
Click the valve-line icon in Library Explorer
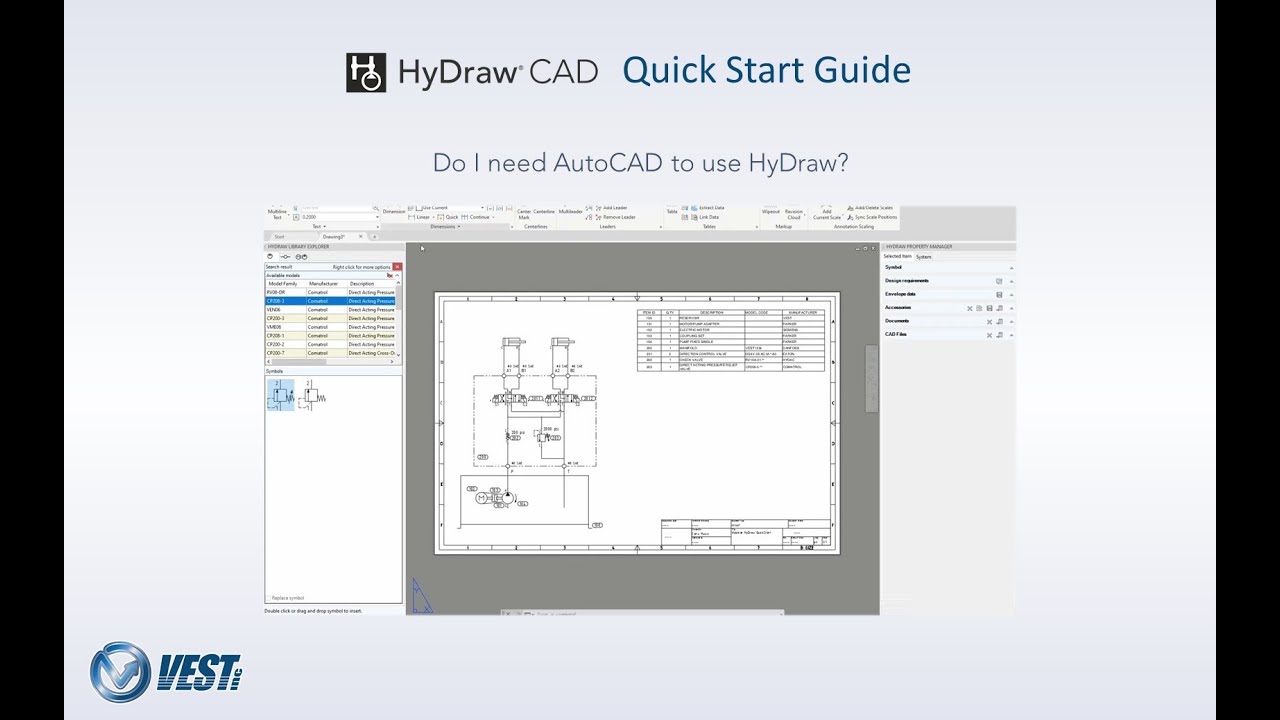click(x=285, y=257)
